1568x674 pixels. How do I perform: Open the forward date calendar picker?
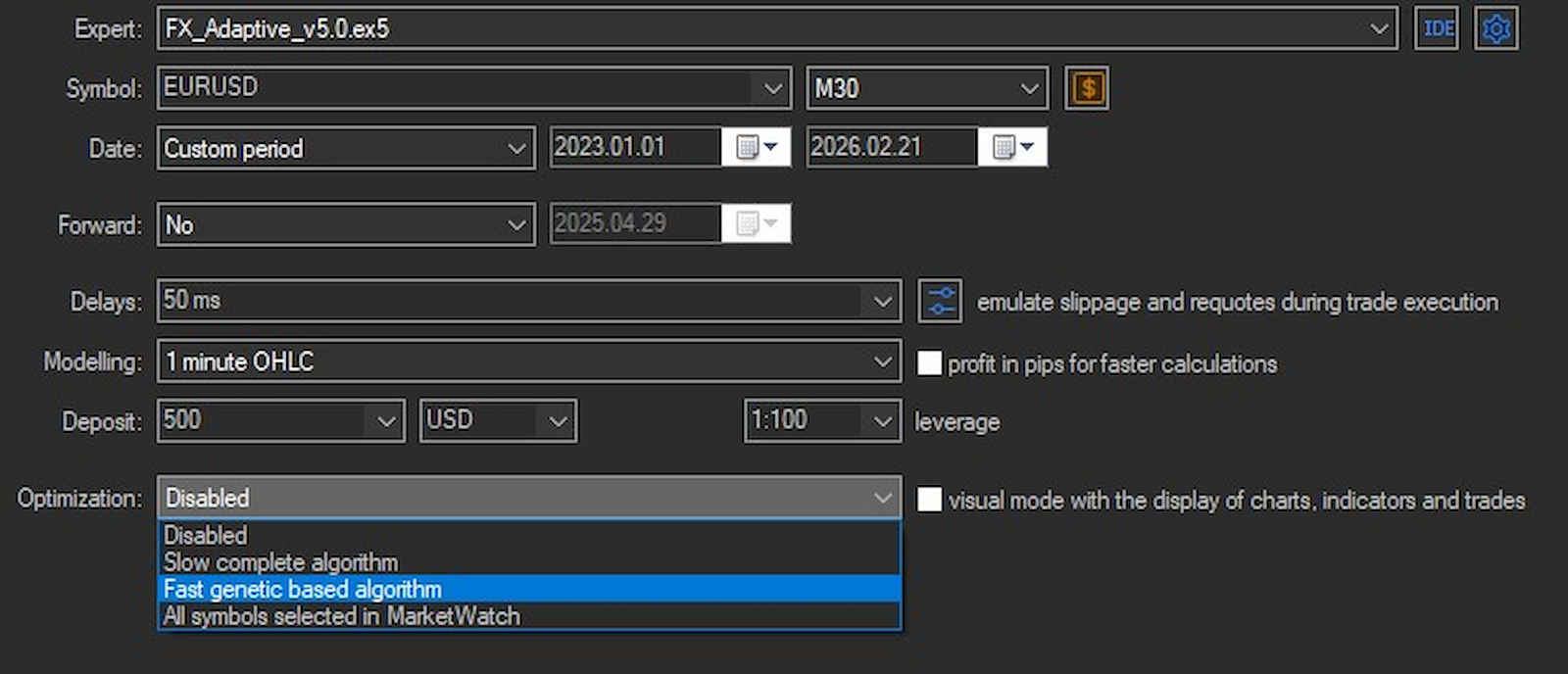[756, 224]
